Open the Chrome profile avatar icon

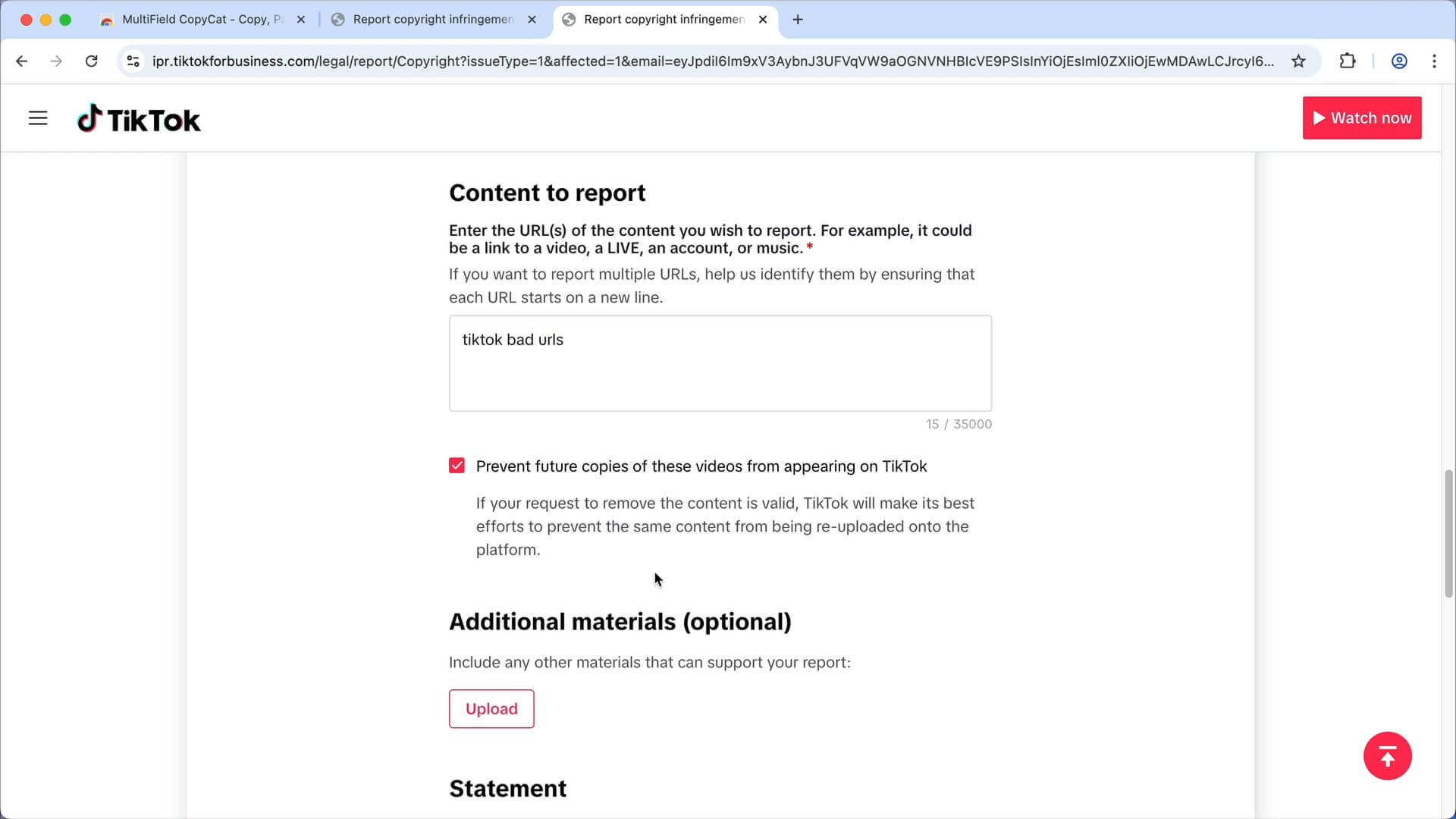click(1399, 61)
